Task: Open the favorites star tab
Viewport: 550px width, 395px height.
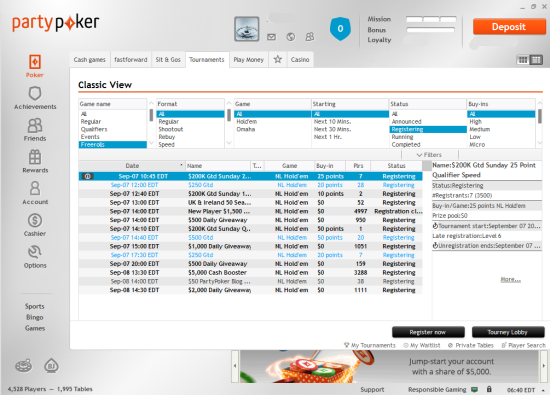Action: point(278,59)
